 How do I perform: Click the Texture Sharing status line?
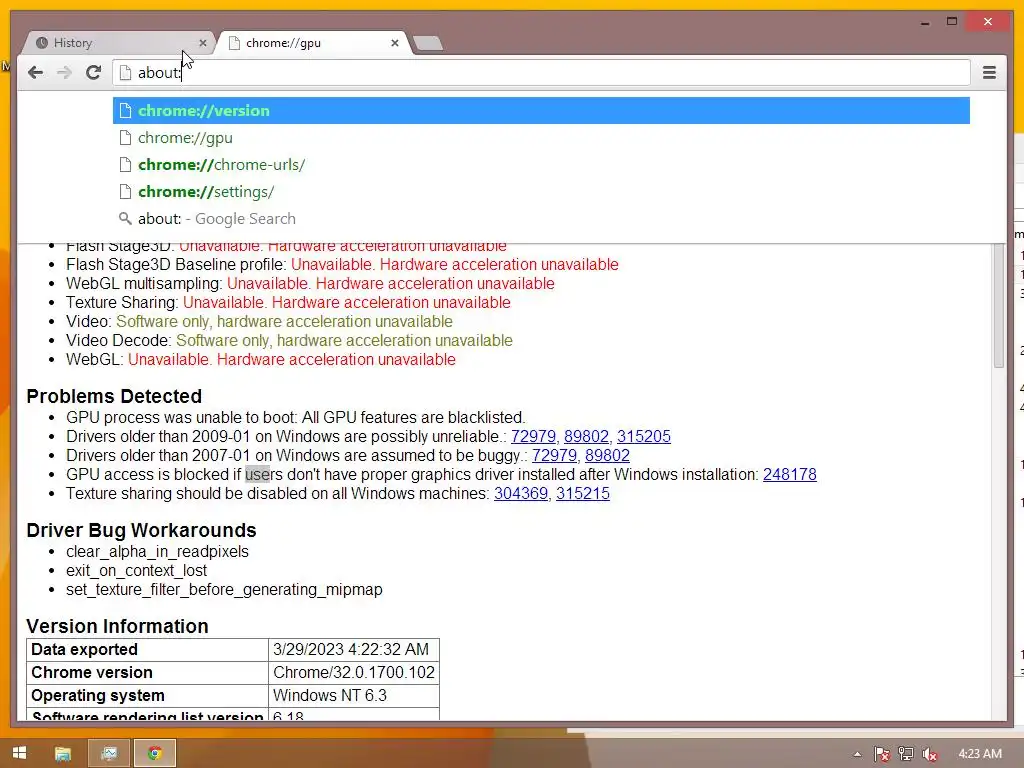tap(288, 302)
